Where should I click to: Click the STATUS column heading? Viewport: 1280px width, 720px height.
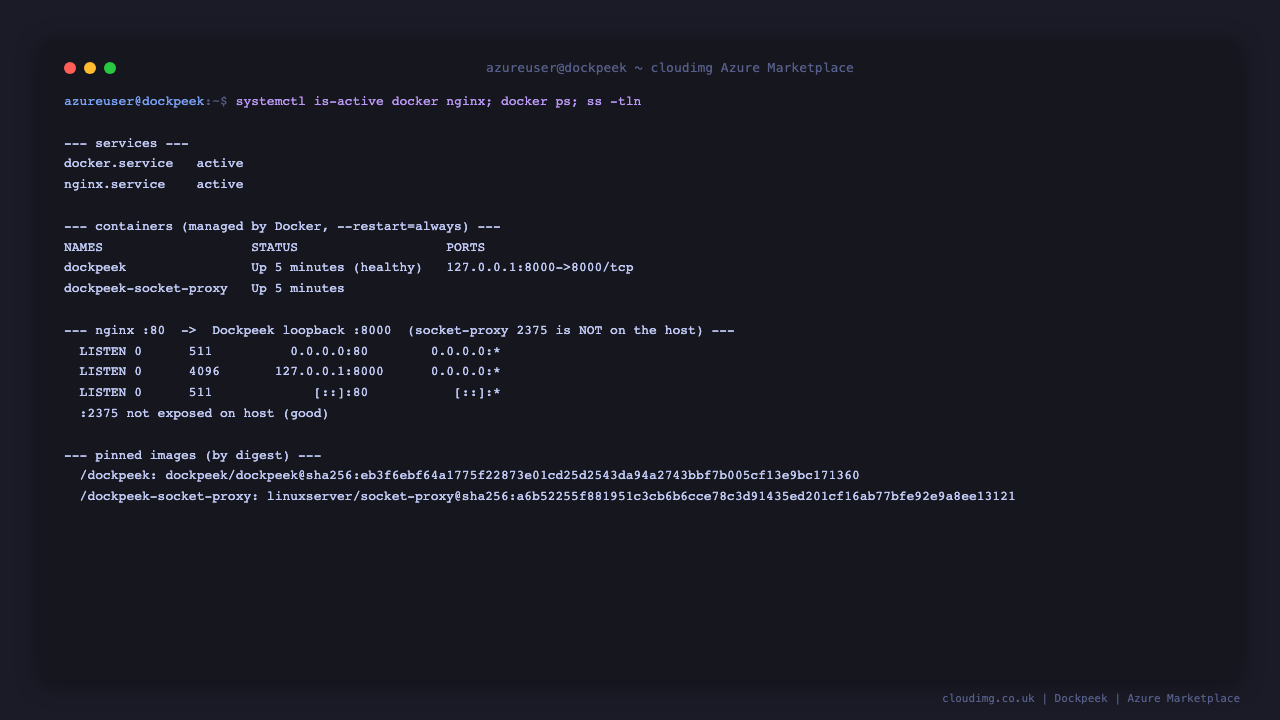(274, 247)
